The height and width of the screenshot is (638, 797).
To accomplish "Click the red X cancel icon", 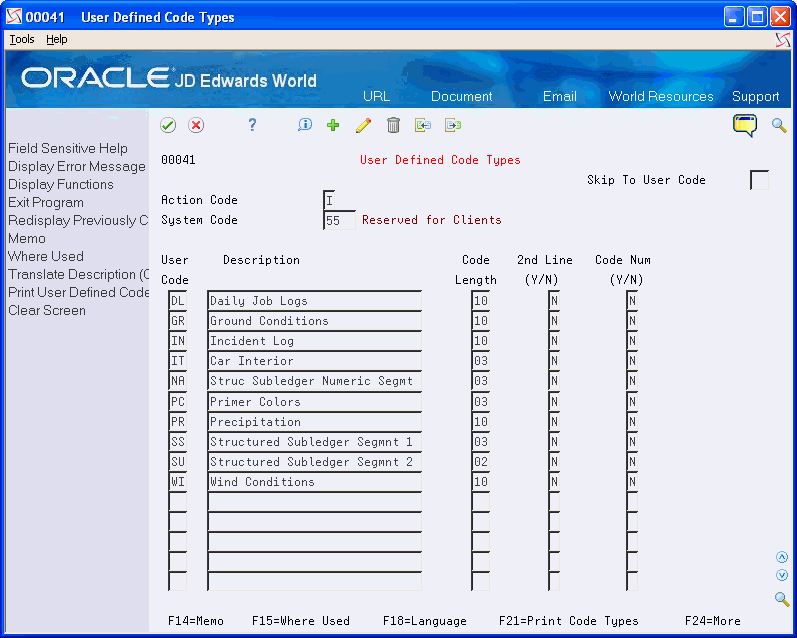I will [x=196, y=125].
